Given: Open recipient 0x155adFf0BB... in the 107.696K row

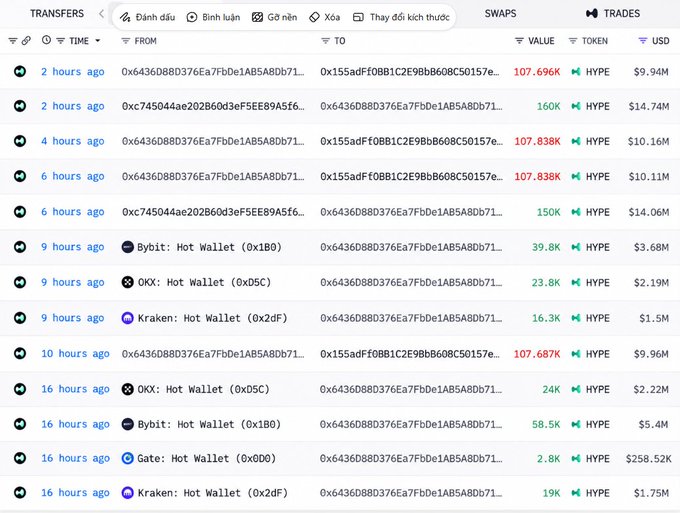Looking at the screenshot, I should [x=410, y=72].
